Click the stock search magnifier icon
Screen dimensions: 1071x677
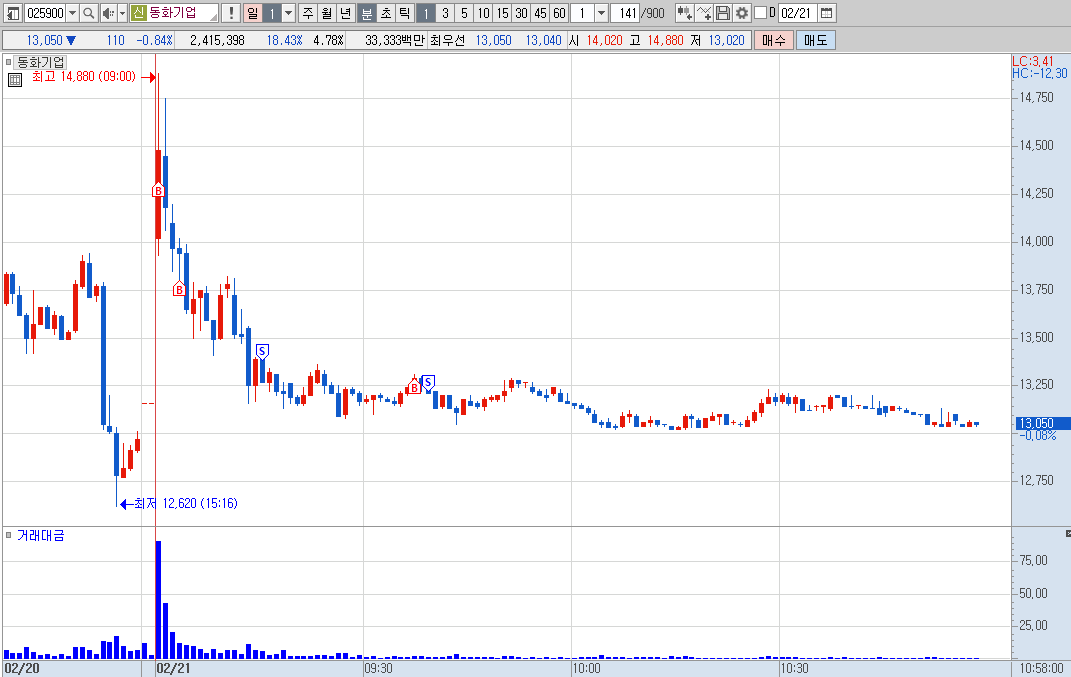[89, 13]
